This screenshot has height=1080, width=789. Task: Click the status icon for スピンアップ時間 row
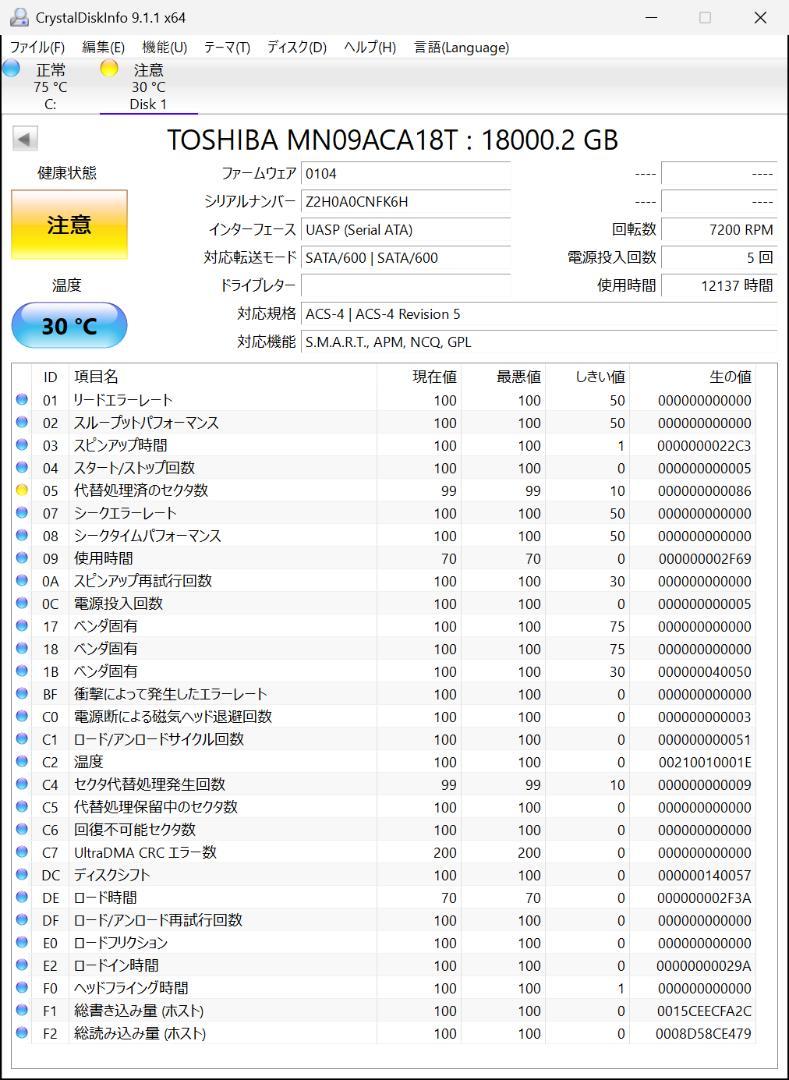(x=22, y=445)
